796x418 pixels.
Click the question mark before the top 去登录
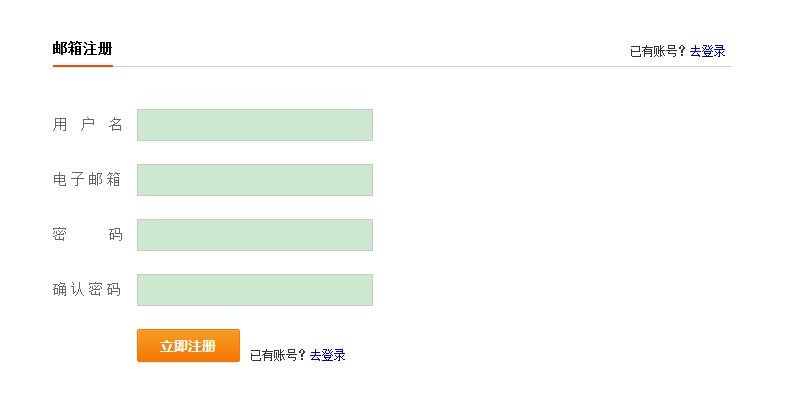pyautogui.click(x=683, y=51)
